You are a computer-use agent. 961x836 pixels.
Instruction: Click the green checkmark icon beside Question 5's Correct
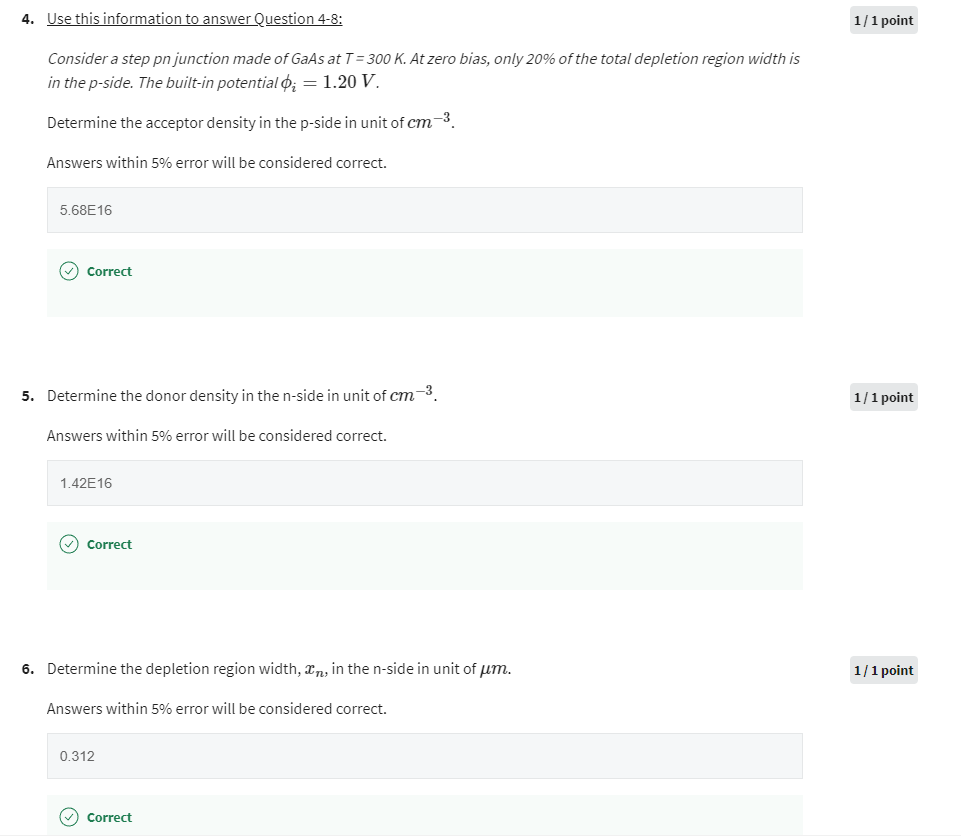(67, 544)
